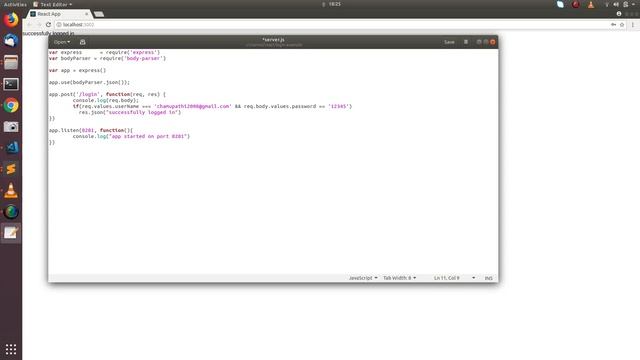Screen dimensions: 640x360
Task: Switch to Google Chrome in the dock
Action: (x=11, y=105)
